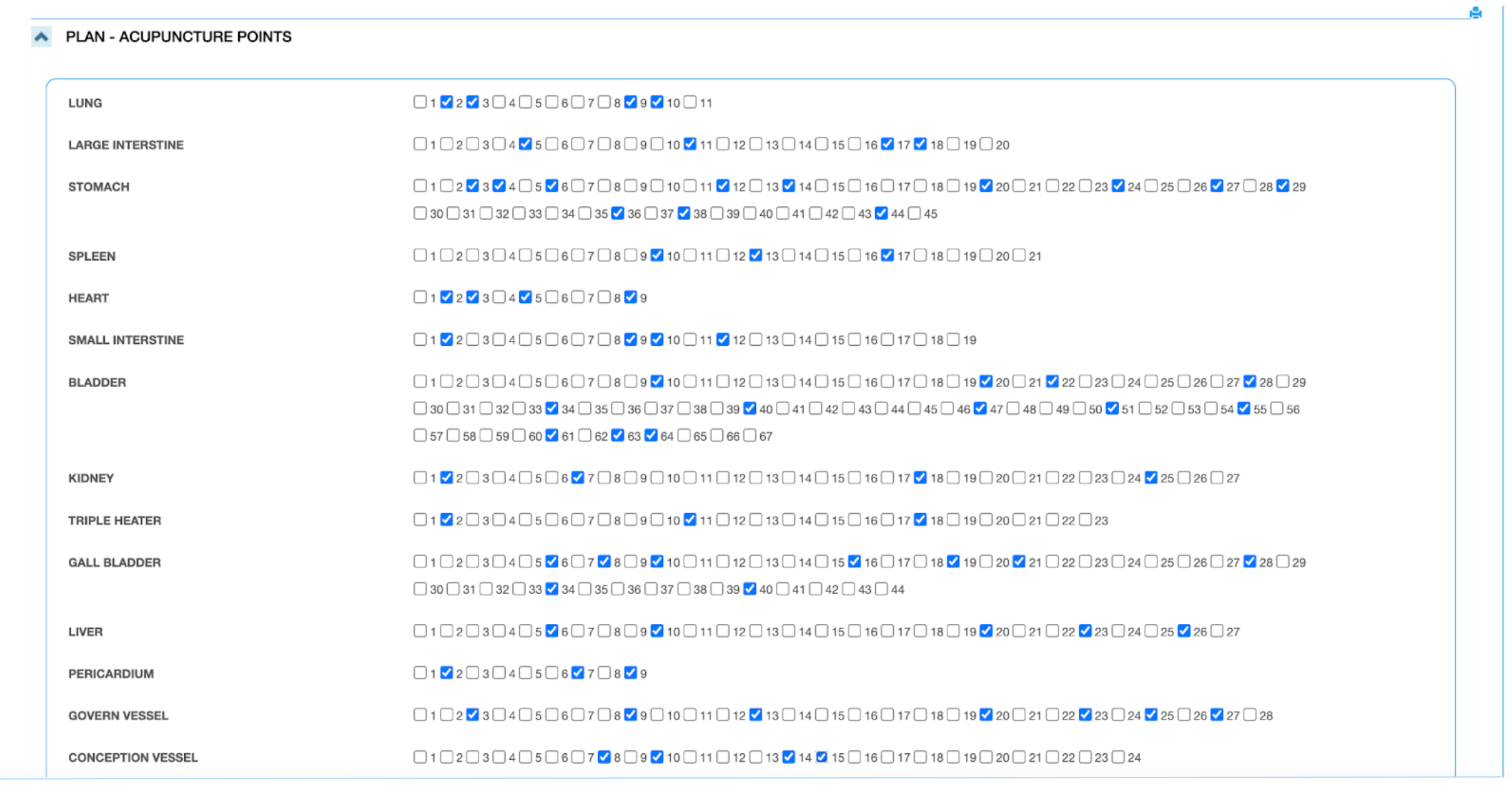The height and width of the screenshot is (804, 1512).
Task: Check Stomach point 45 checkbox
Action: [914, 213]
